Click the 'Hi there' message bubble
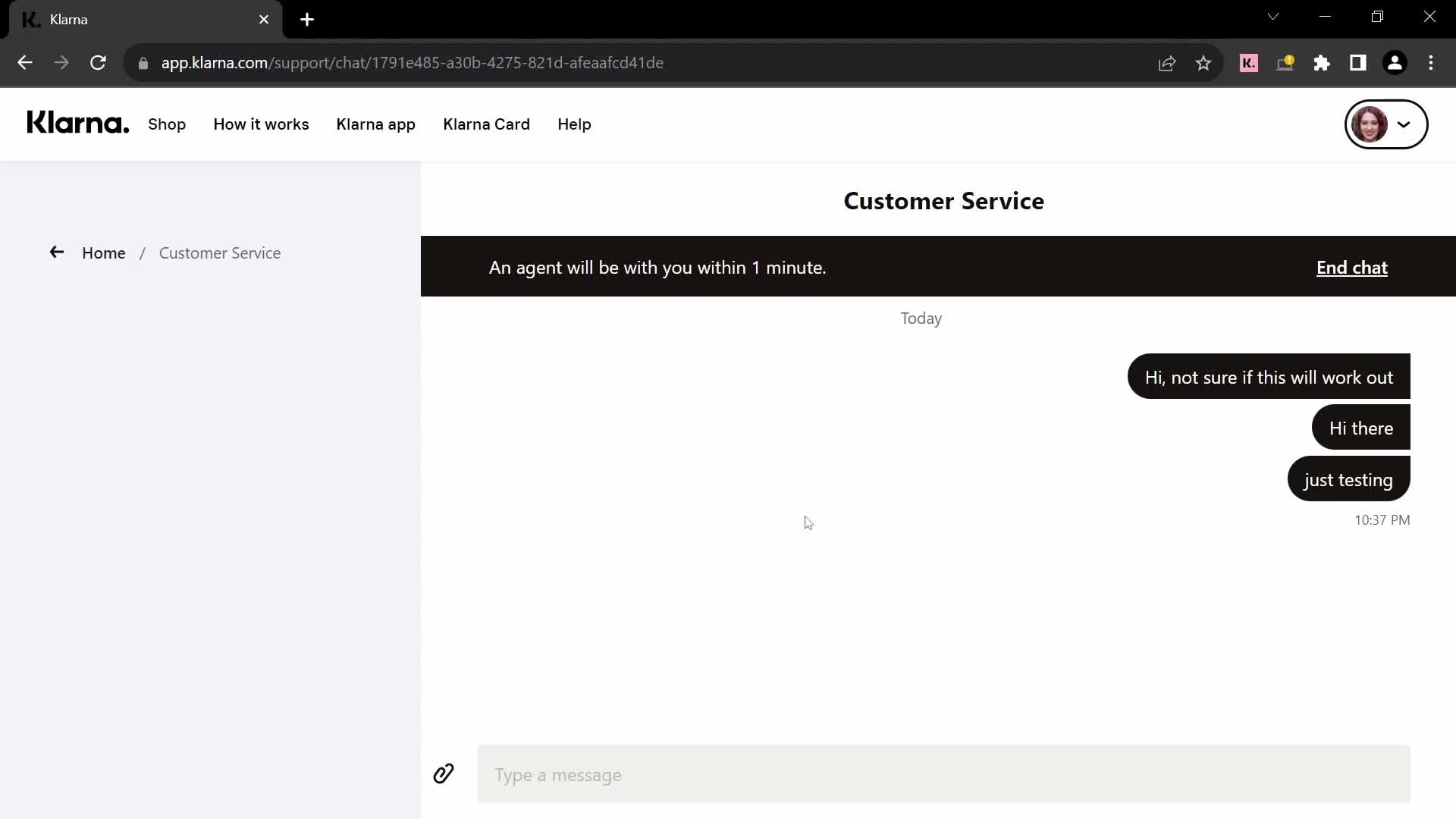Screen dimensions: 1456x819 coord(1361,428)
